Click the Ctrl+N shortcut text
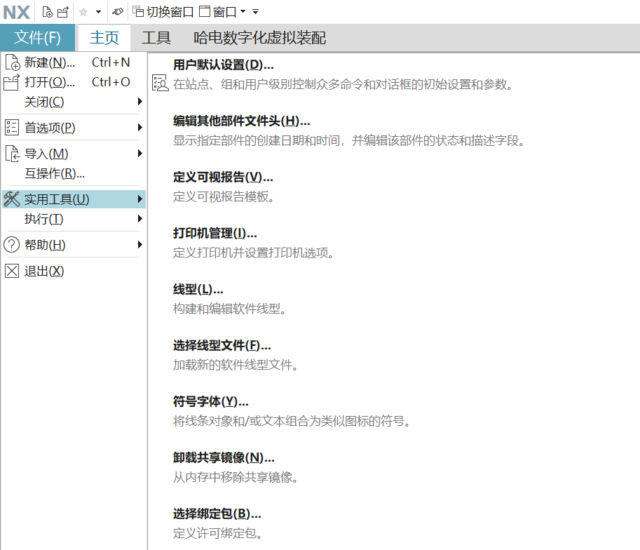Viewport: 640px width, 550px height. coord(111,62)
